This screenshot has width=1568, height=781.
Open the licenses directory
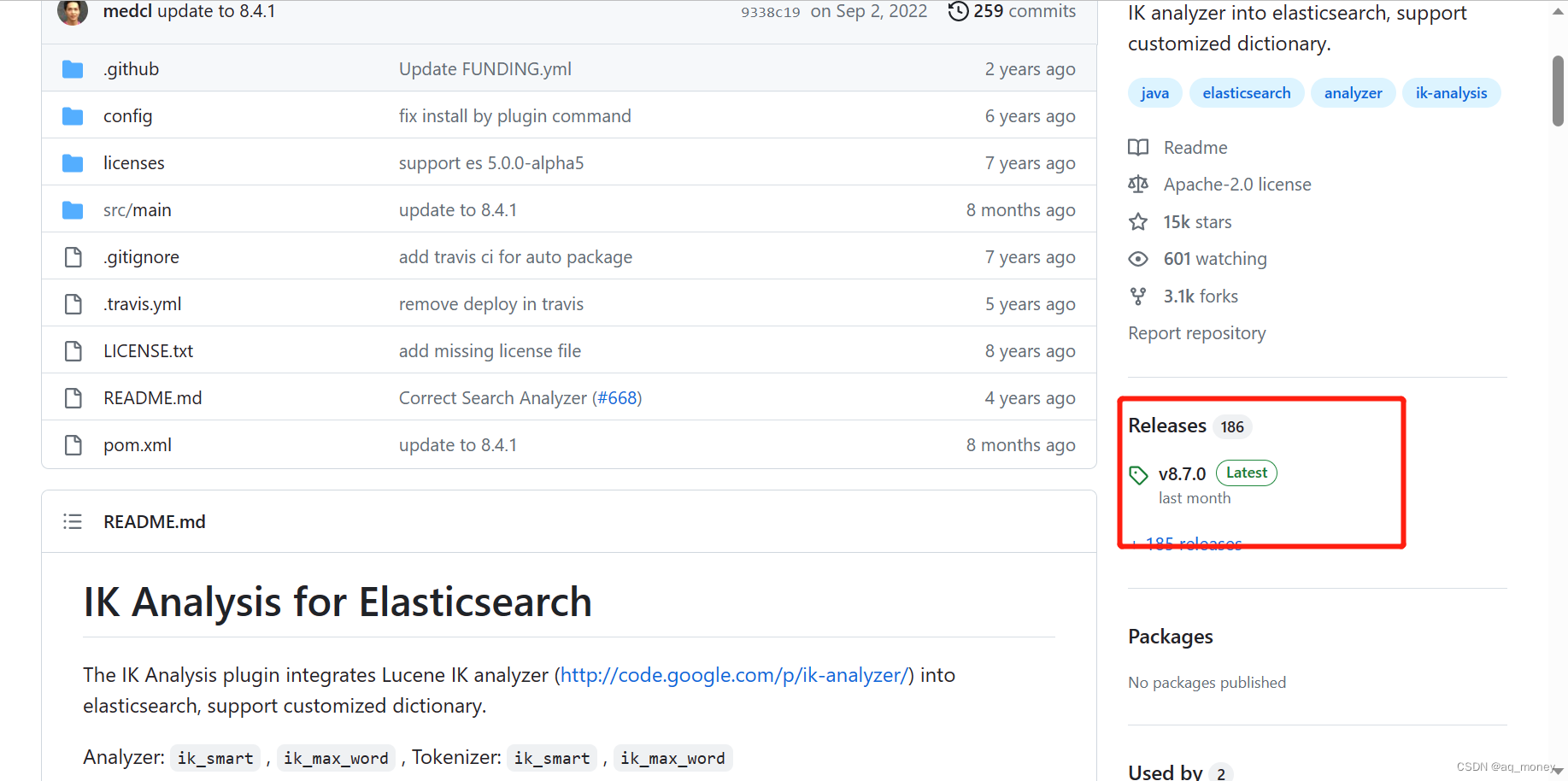[134, 163]
